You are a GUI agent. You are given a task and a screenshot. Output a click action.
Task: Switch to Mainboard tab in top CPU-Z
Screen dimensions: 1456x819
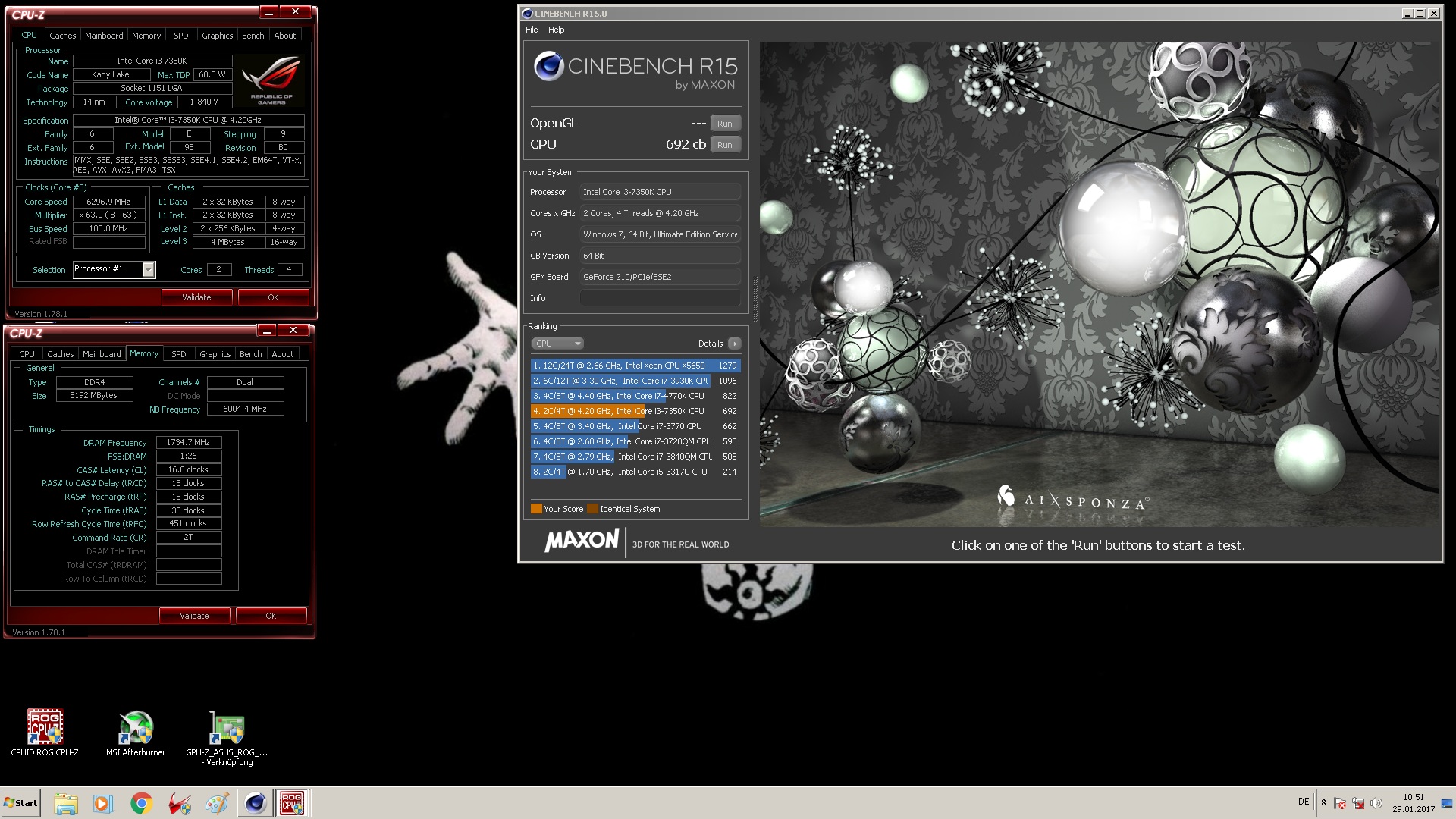[x=104, y=36]
